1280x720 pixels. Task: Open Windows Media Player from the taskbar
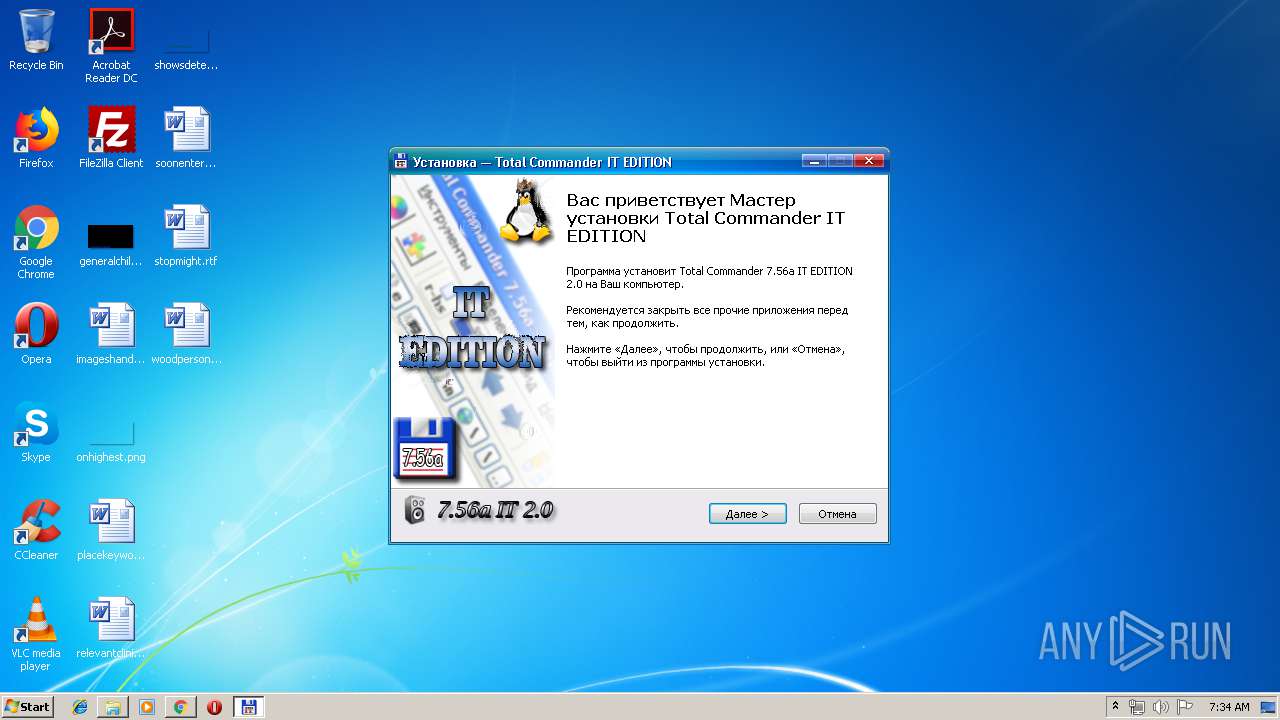coord(147,707)
